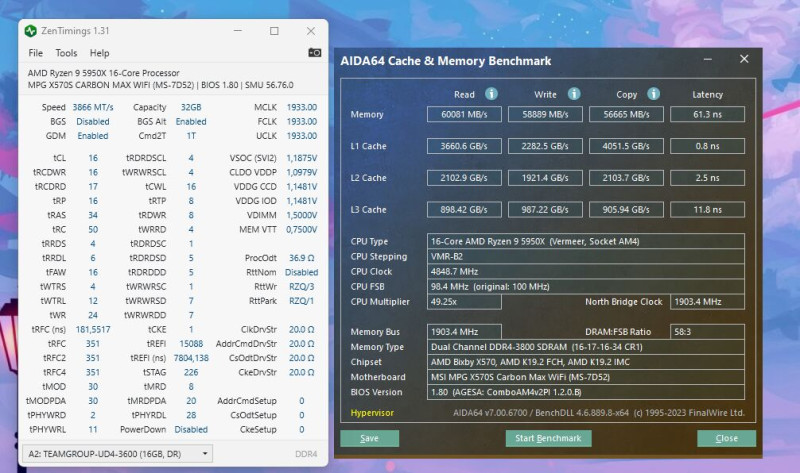Click the L2 Cache Read value 2102.9 GB/s
This screenshot has width=800, height=473.
coord(464,178)
